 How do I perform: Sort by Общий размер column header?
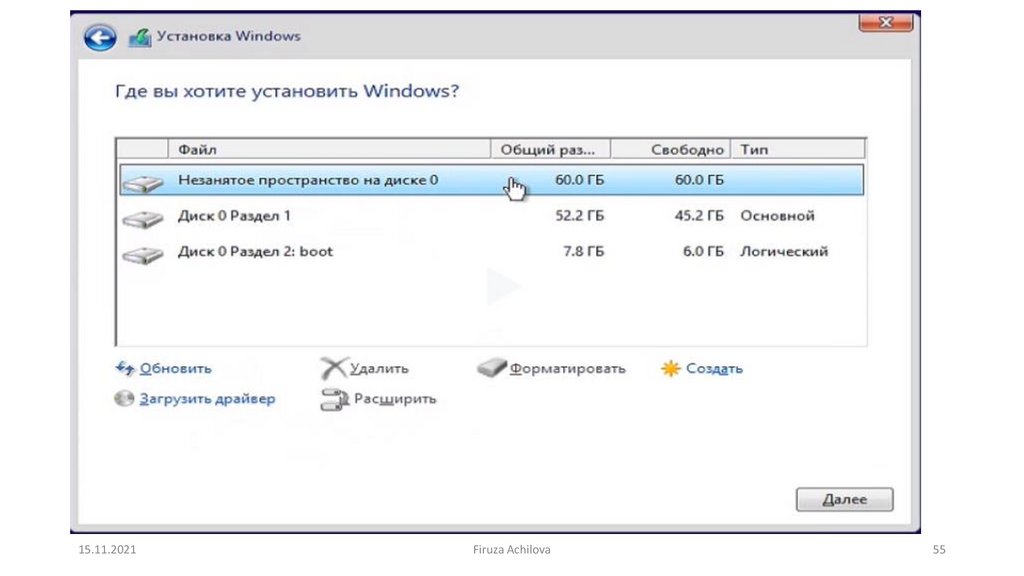551,150
